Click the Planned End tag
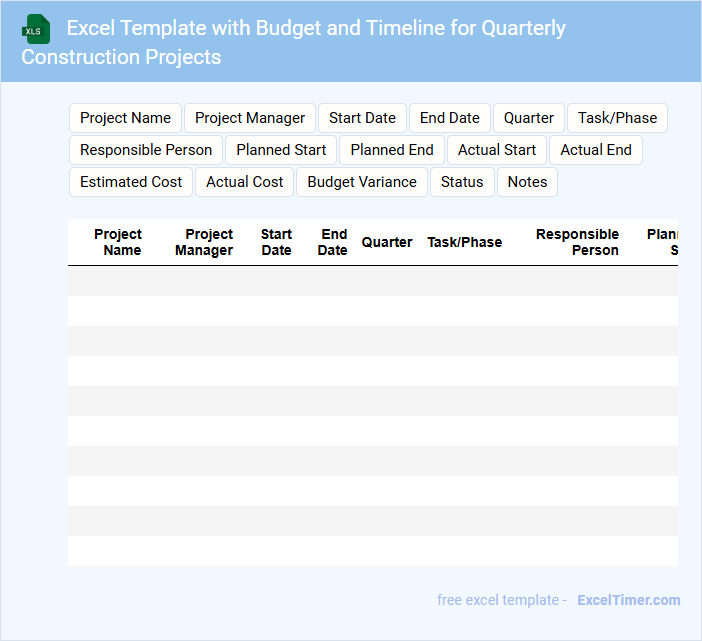Viewport: 702px width, 641px height. [x=392, y=150]
